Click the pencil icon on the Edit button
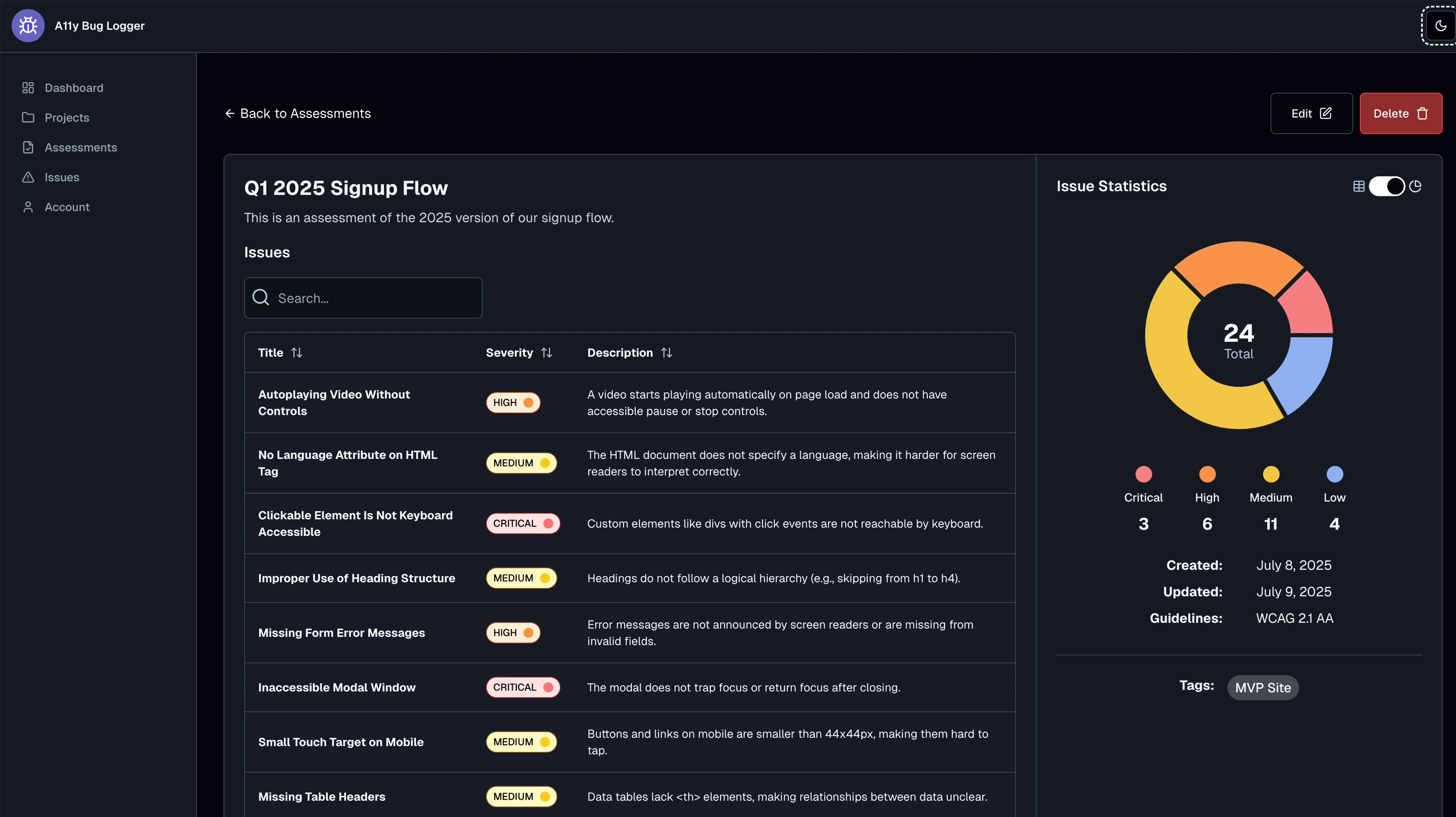The height and width of the screenshot is (817, 1456). 1325,114
